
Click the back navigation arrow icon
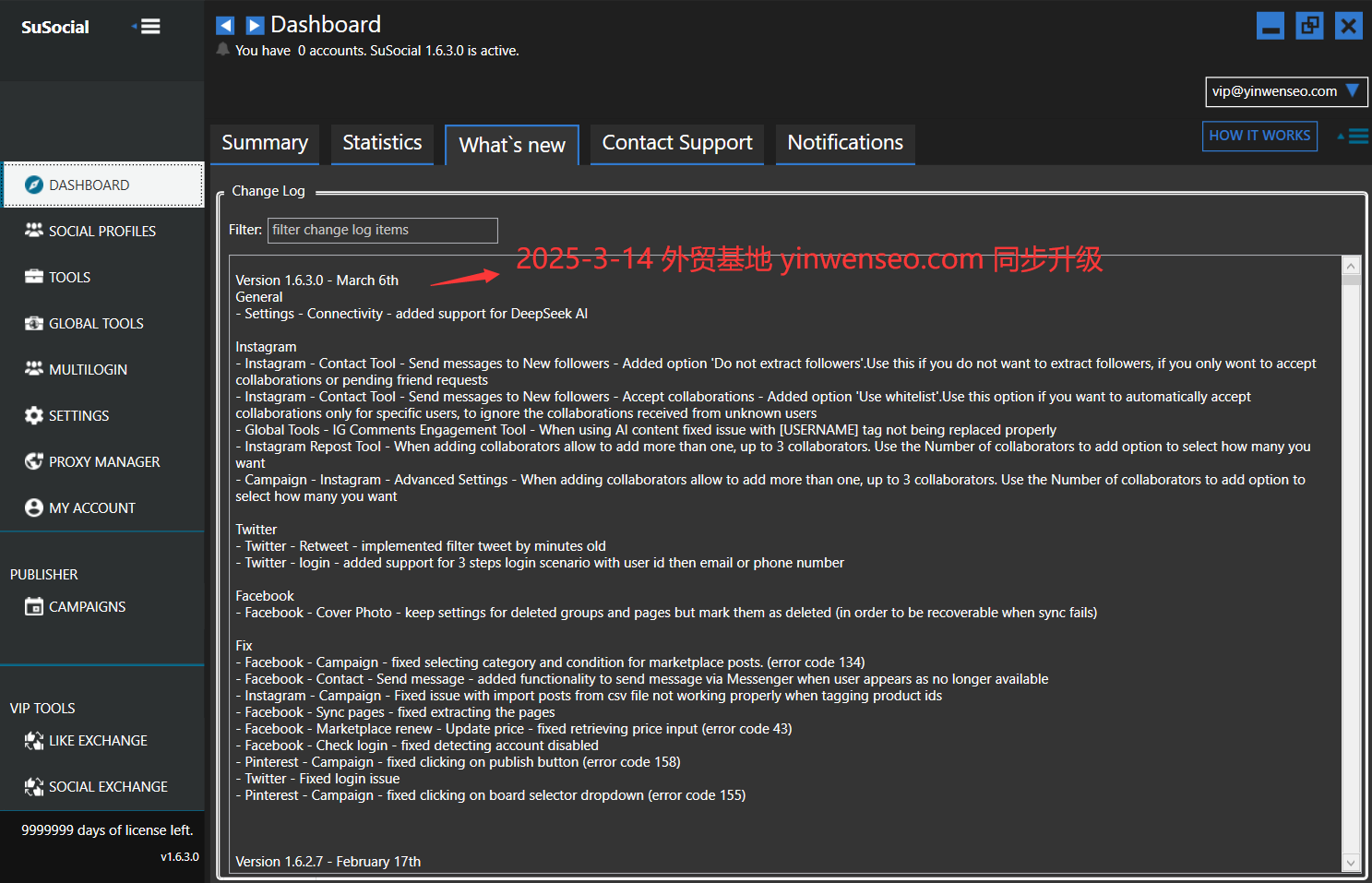pos(225,25)
